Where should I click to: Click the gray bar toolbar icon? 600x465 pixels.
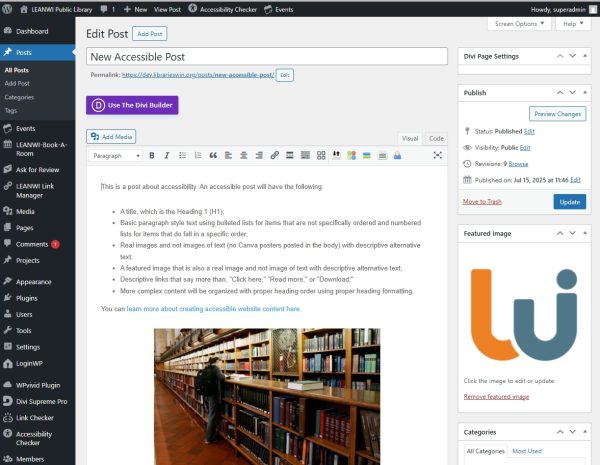pos(382,155)
